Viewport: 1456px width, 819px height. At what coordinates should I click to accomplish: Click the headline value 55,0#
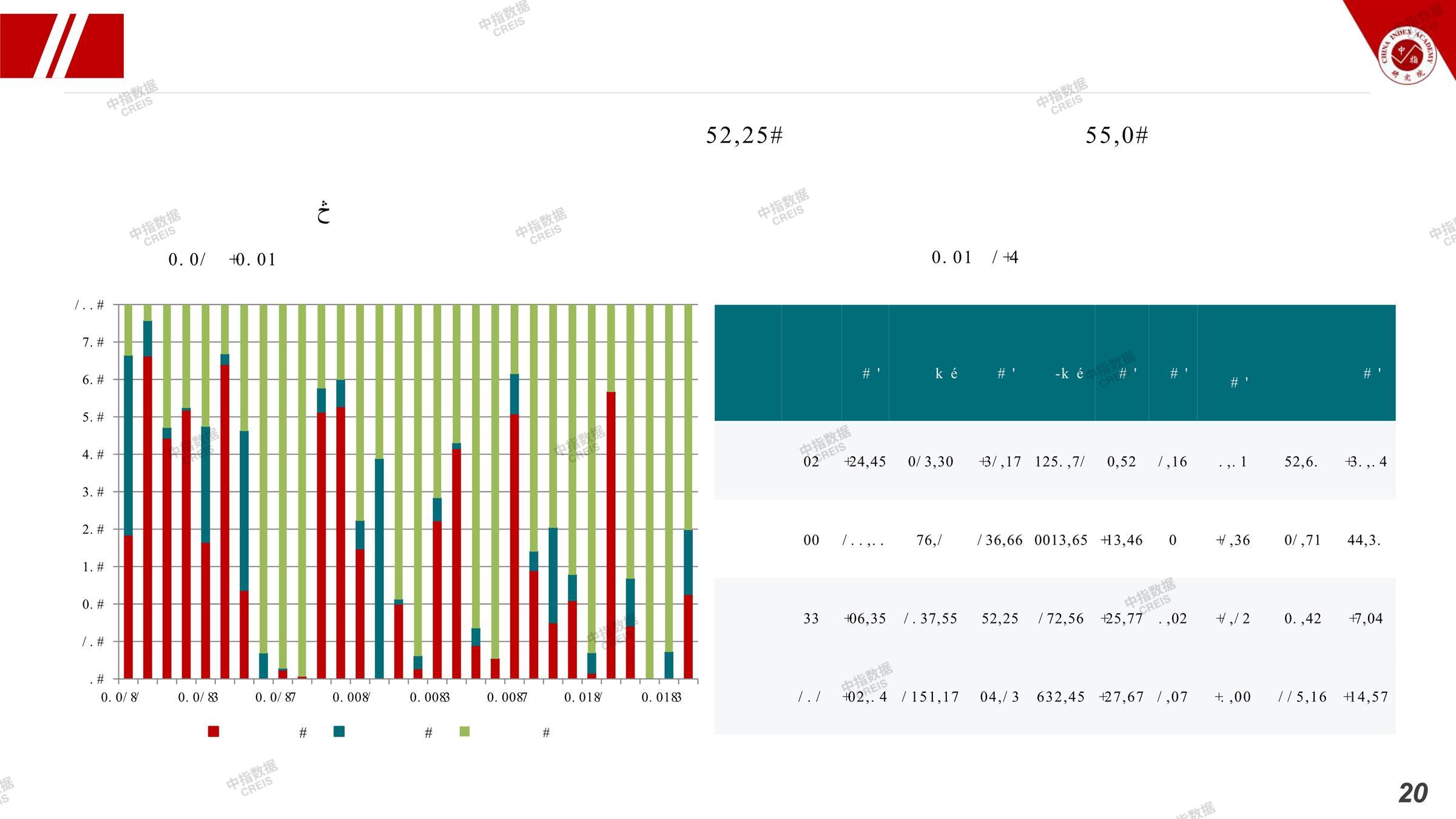point(1117,135)
